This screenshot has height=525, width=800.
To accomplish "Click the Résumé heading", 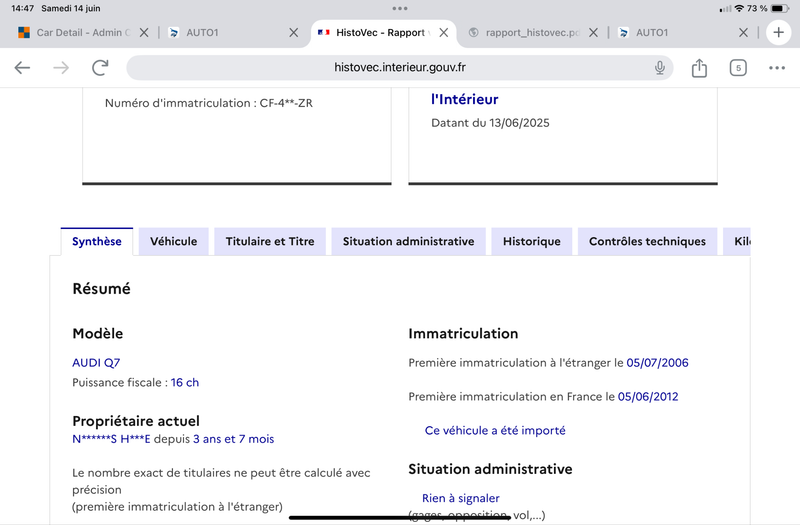I will (102, 289).
